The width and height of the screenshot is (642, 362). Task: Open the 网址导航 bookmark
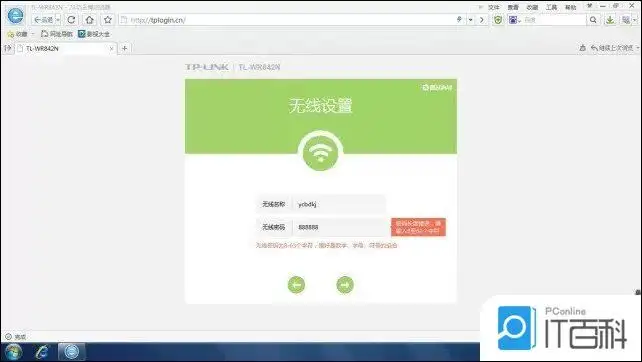pyautogui.click(x=57, y=34)
